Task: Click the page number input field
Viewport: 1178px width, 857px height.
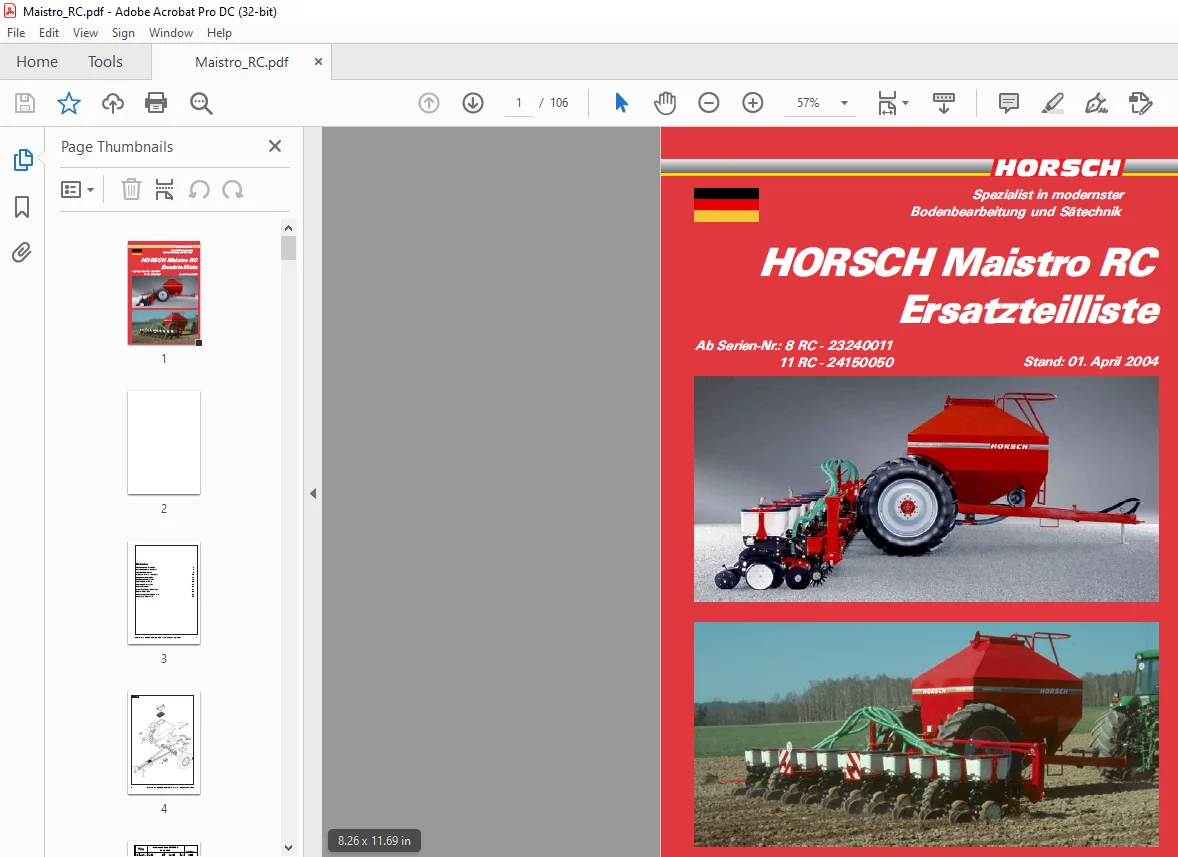Action: point(518,103)
